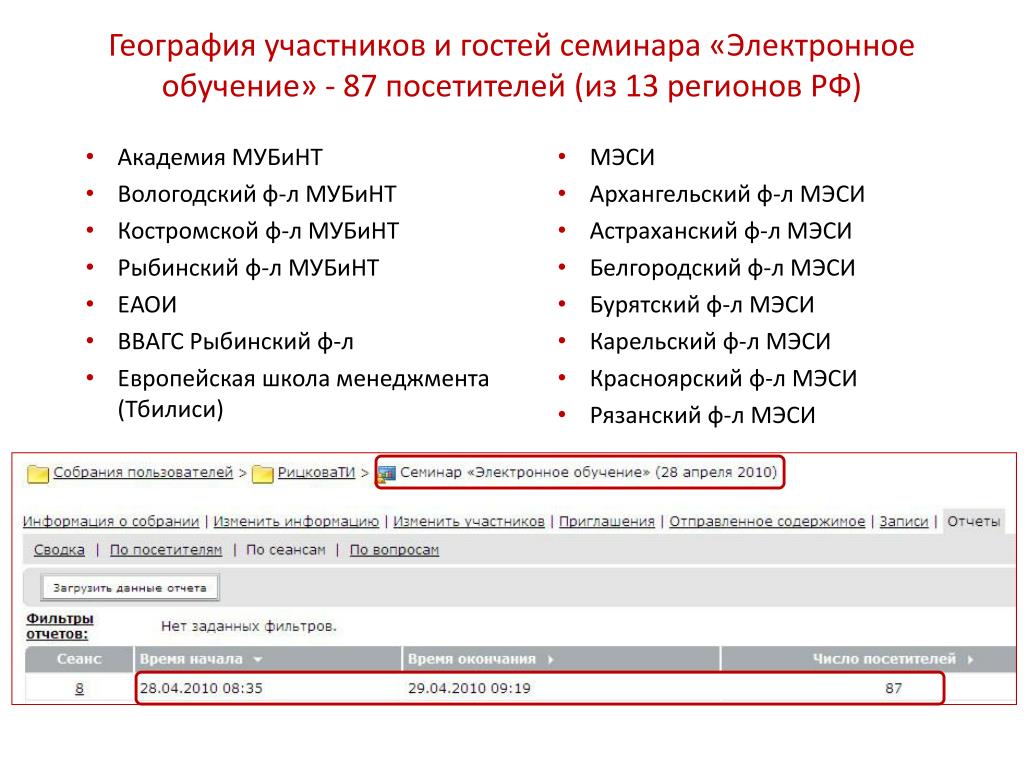Click Загрузить данные отчета button

tap(130, 588)
